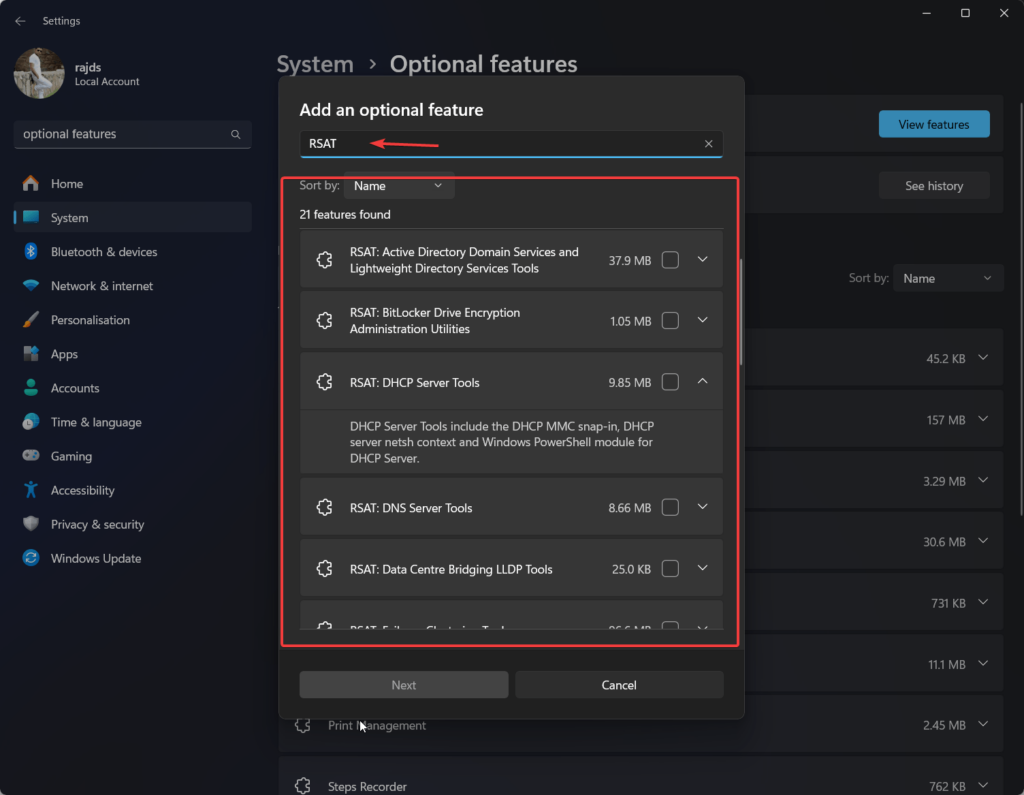Expand Data Centre Bridging LLDP Tools details
The image size is (1024, 795).
tap(703, 568)
